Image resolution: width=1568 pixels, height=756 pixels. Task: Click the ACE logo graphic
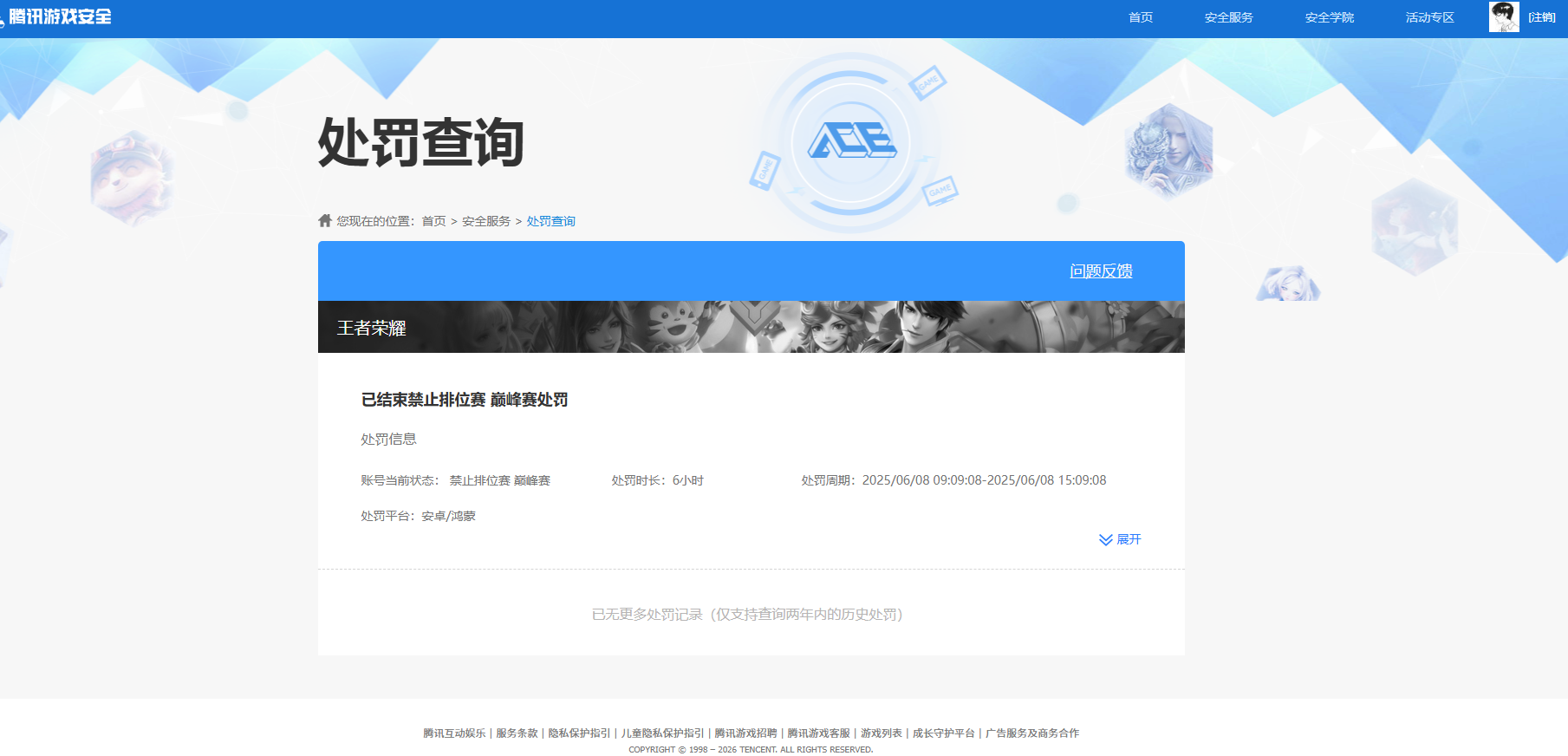(x=852, y=140)
